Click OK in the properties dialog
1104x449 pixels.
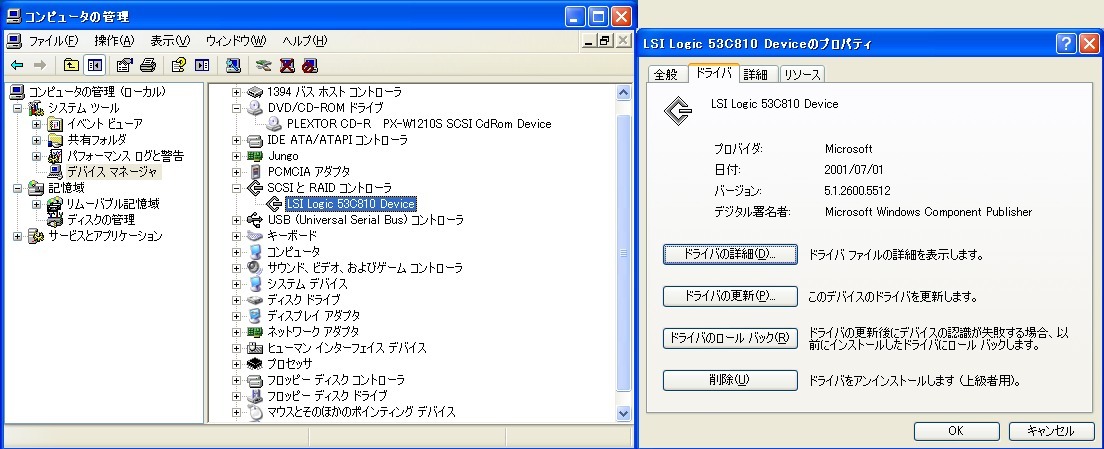pos(956,431)
